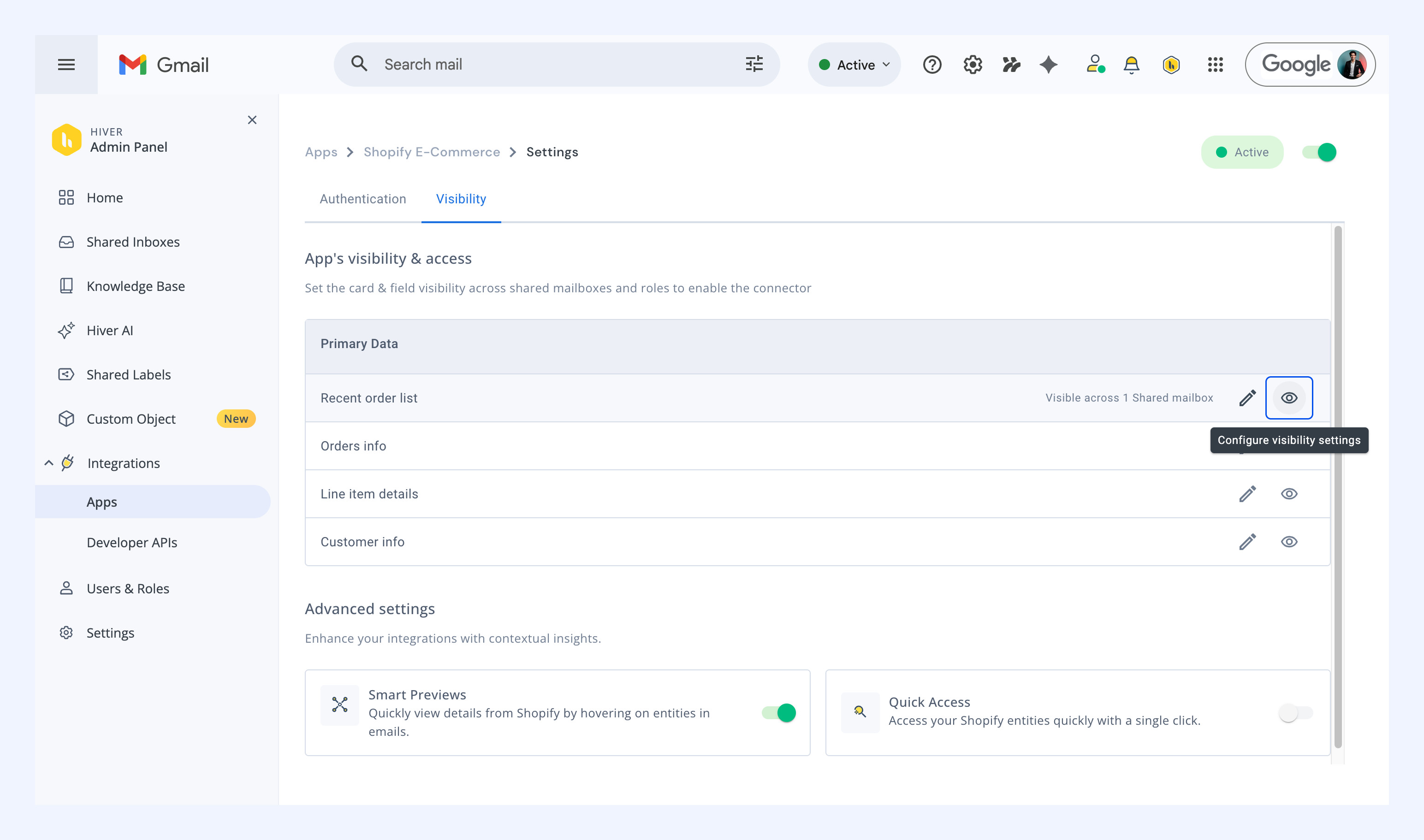Click the Active status badge

[x=1242, y=152]
